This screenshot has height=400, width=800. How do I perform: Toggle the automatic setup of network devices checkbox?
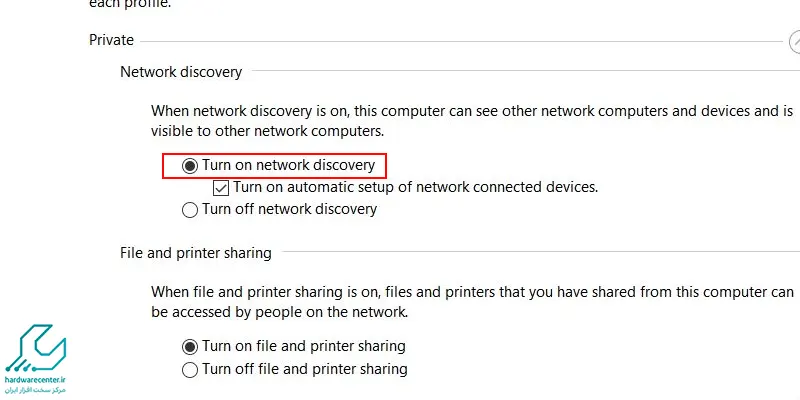(x=221, y=188)
